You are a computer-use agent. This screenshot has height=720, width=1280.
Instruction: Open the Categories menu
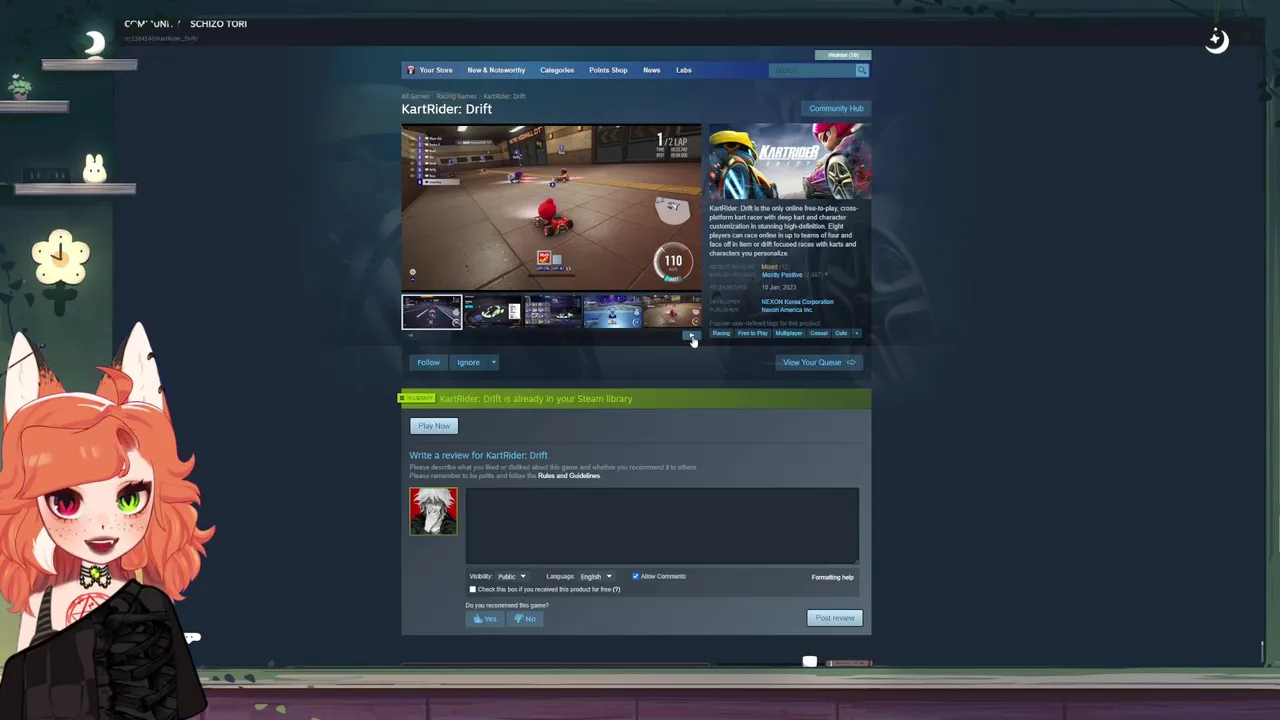tap(557, 70)
